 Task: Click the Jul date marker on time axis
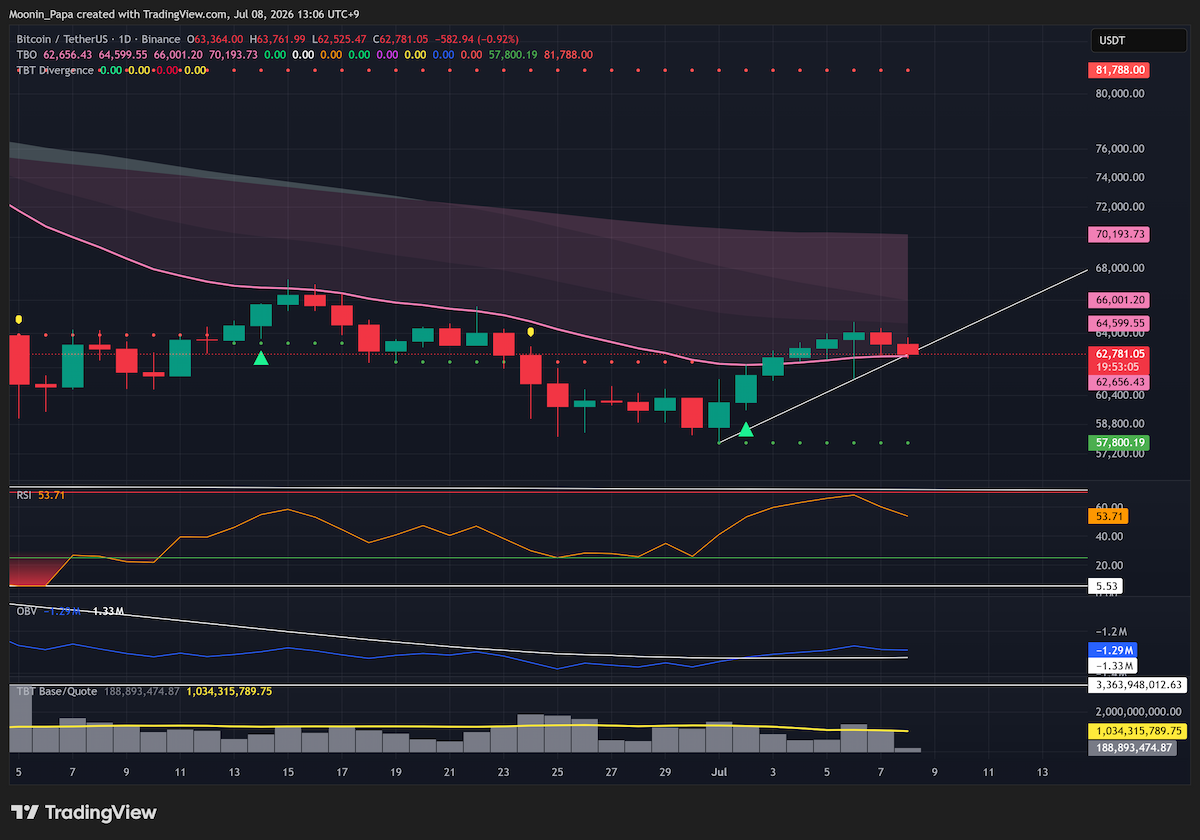pos(718,772)
